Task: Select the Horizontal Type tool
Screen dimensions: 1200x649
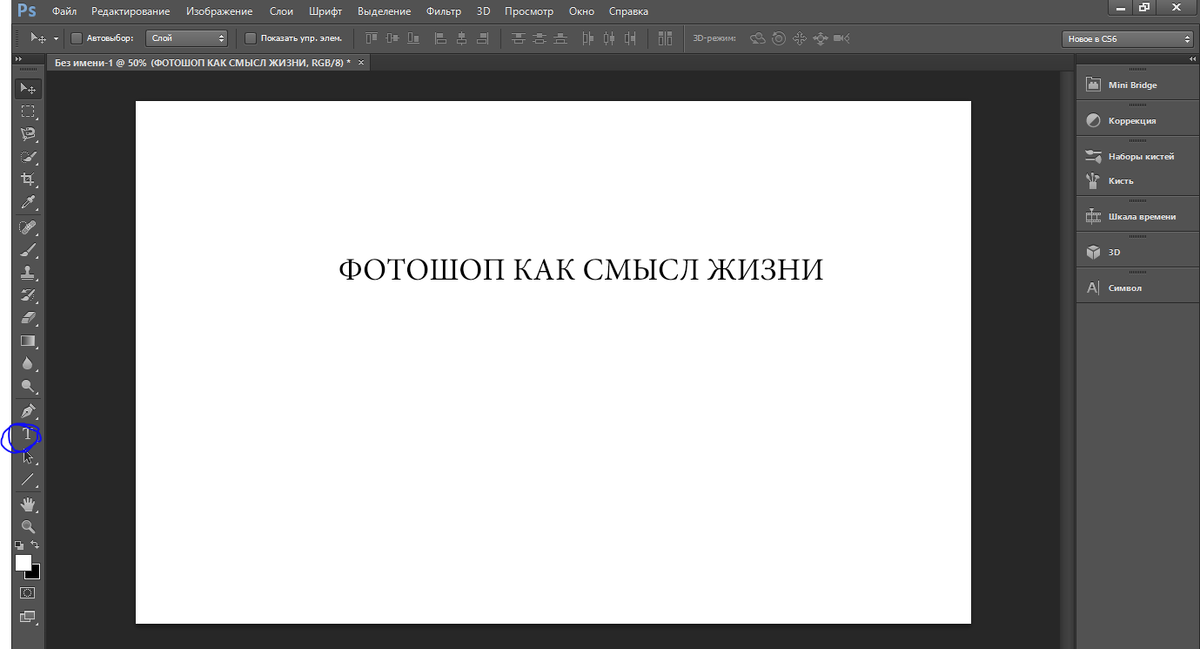Action: point(28,434)
